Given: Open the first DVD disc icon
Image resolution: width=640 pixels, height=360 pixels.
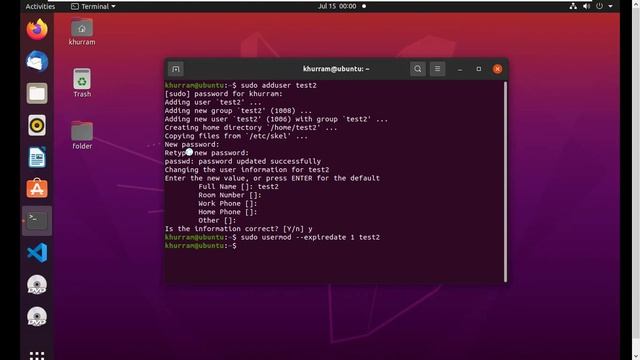Looking at the screenshot, I should [37, 284].
